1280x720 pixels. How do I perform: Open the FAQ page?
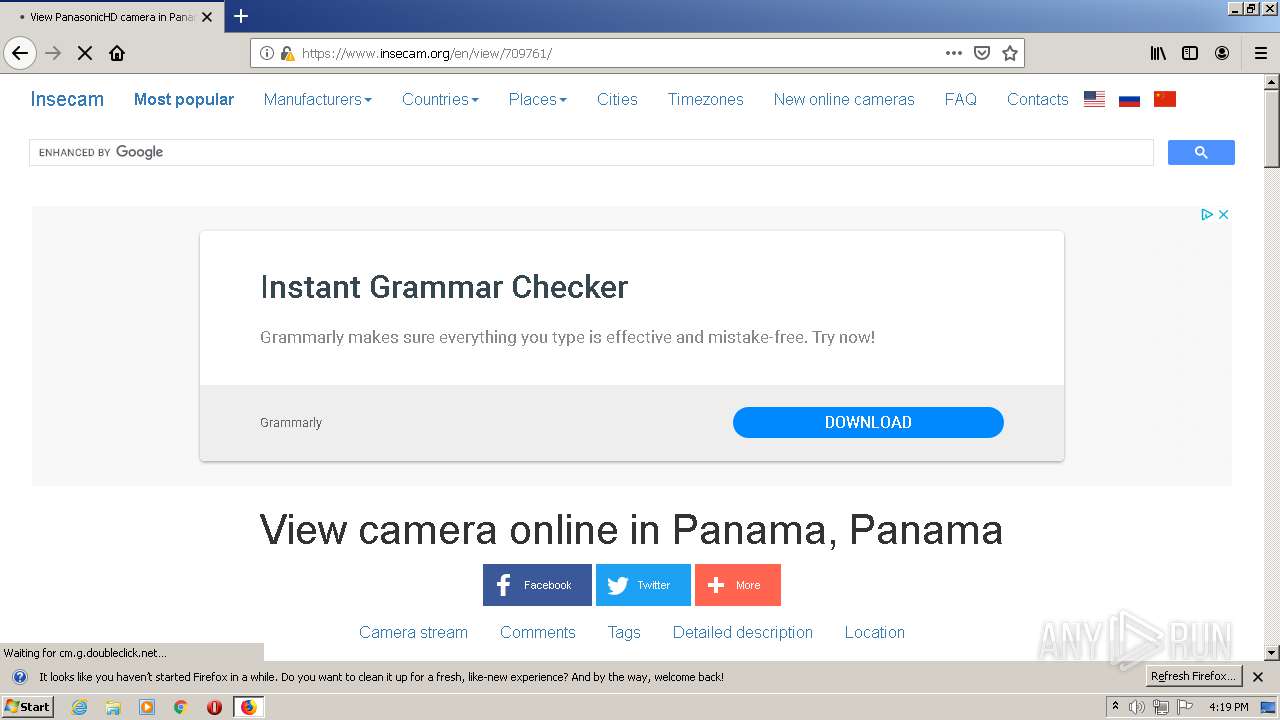(x=961, y=99)
